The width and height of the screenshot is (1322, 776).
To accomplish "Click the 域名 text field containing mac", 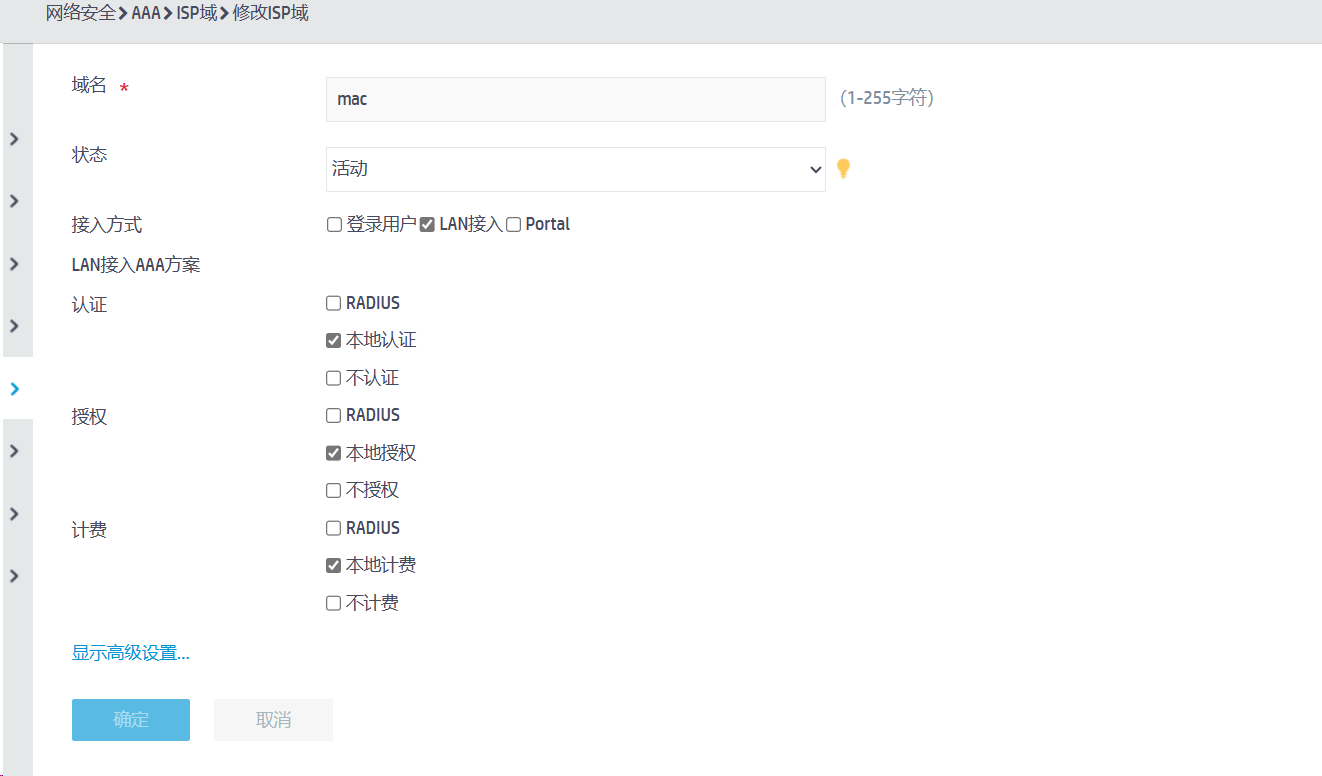I will click(x=575, y=100).
